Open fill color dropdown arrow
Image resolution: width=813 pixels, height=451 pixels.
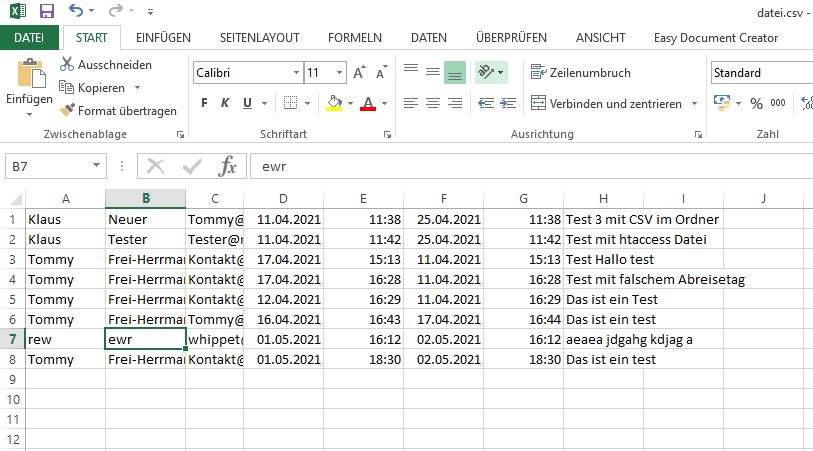(351, 104)
